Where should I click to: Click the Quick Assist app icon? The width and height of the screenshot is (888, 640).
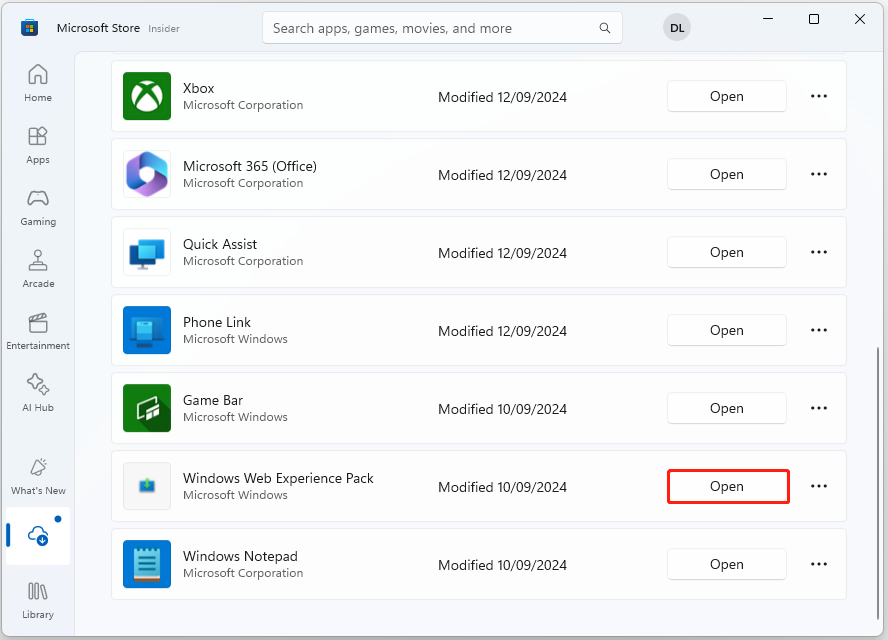[147, 252]
